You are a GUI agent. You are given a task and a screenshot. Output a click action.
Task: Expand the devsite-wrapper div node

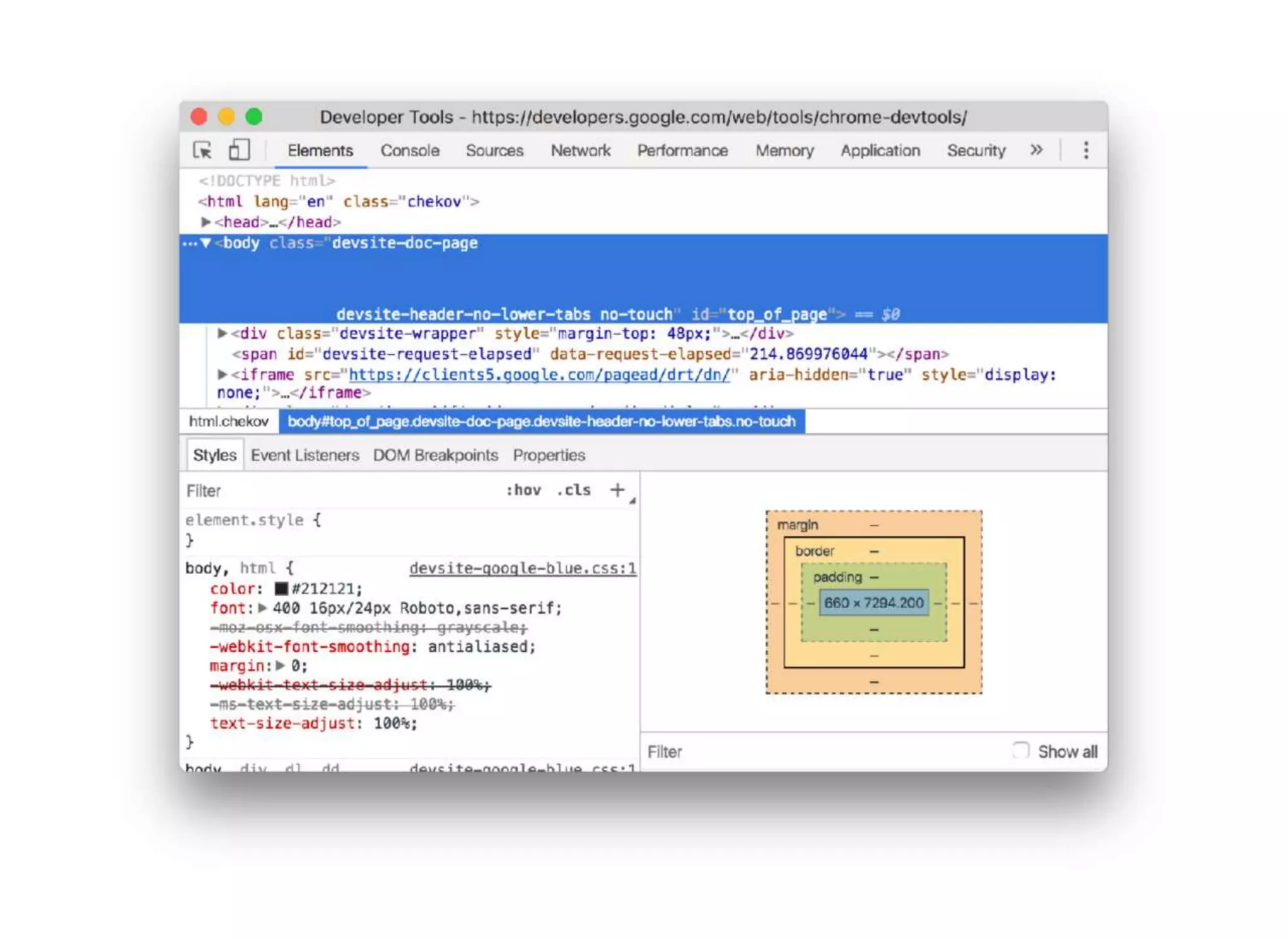click(222, 333)
